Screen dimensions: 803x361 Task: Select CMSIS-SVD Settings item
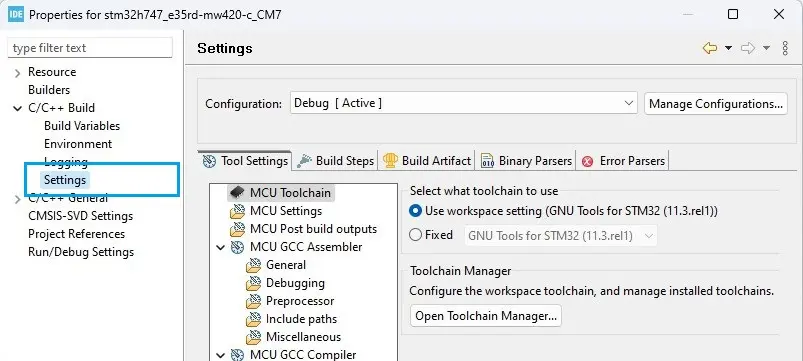click(x=80, y=216)
